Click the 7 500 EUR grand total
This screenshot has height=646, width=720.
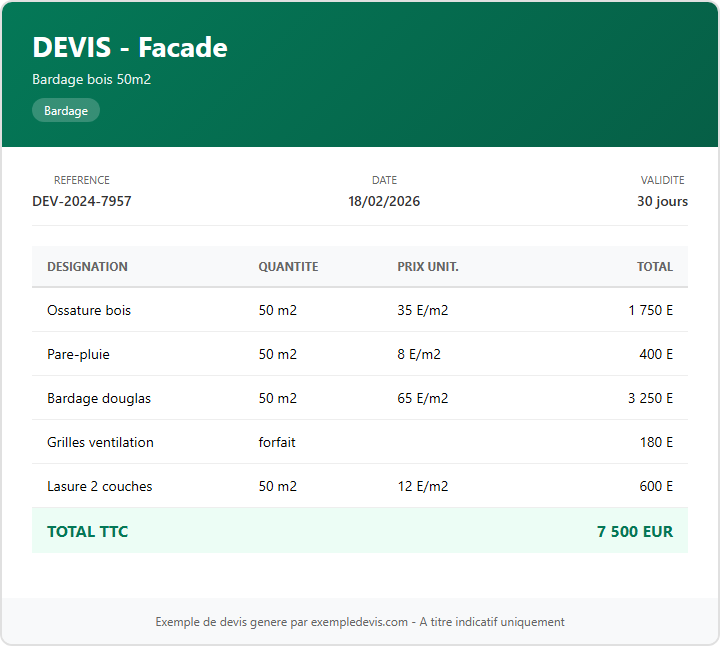pos(635,531)
